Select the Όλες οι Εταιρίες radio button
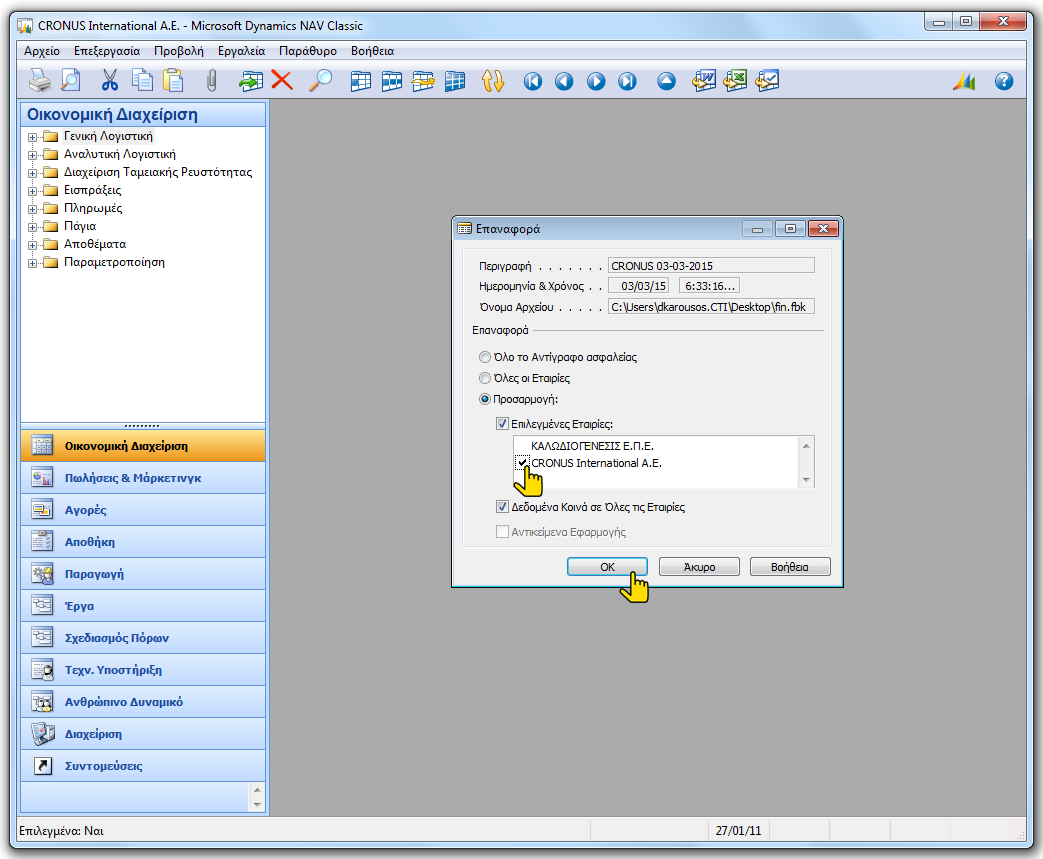The image size is (1043, 859). 485,378
